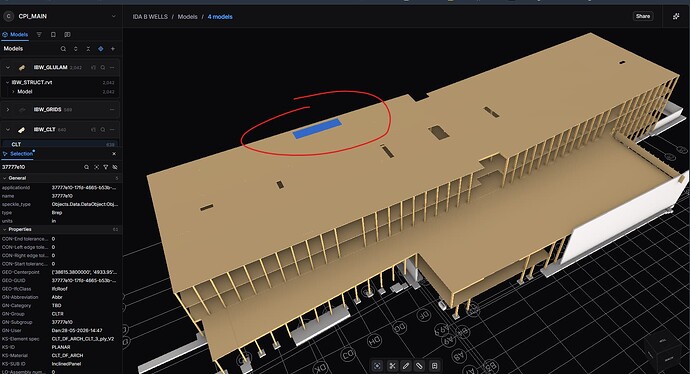The height and width of the screenshot is (374, 690).
Task: Open the fourth sidebar tab icon
Action: [x=67, y=34]
